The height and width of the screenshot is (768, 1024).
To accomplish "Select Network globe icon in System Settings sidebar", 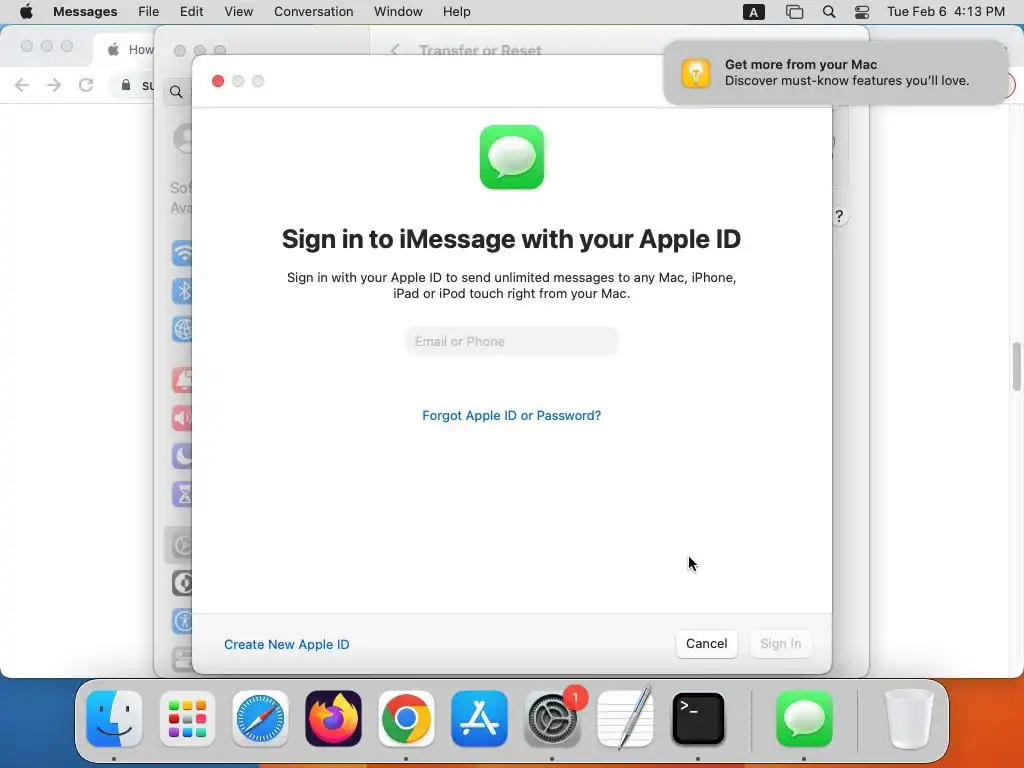I will point(182,328).
